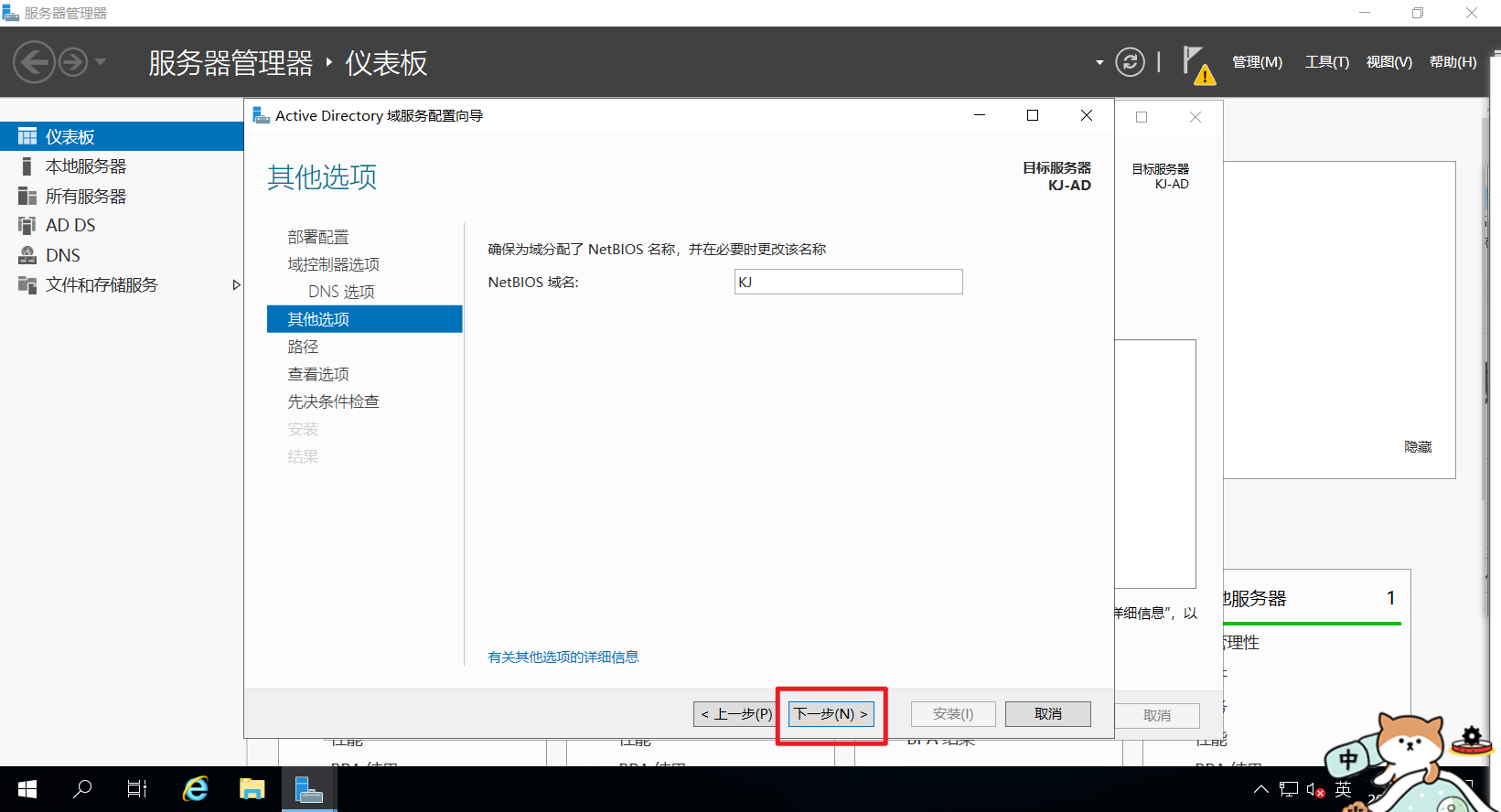
Task: Click the 文件和存储服务 sidebar icon
Action: pos(27,284)
